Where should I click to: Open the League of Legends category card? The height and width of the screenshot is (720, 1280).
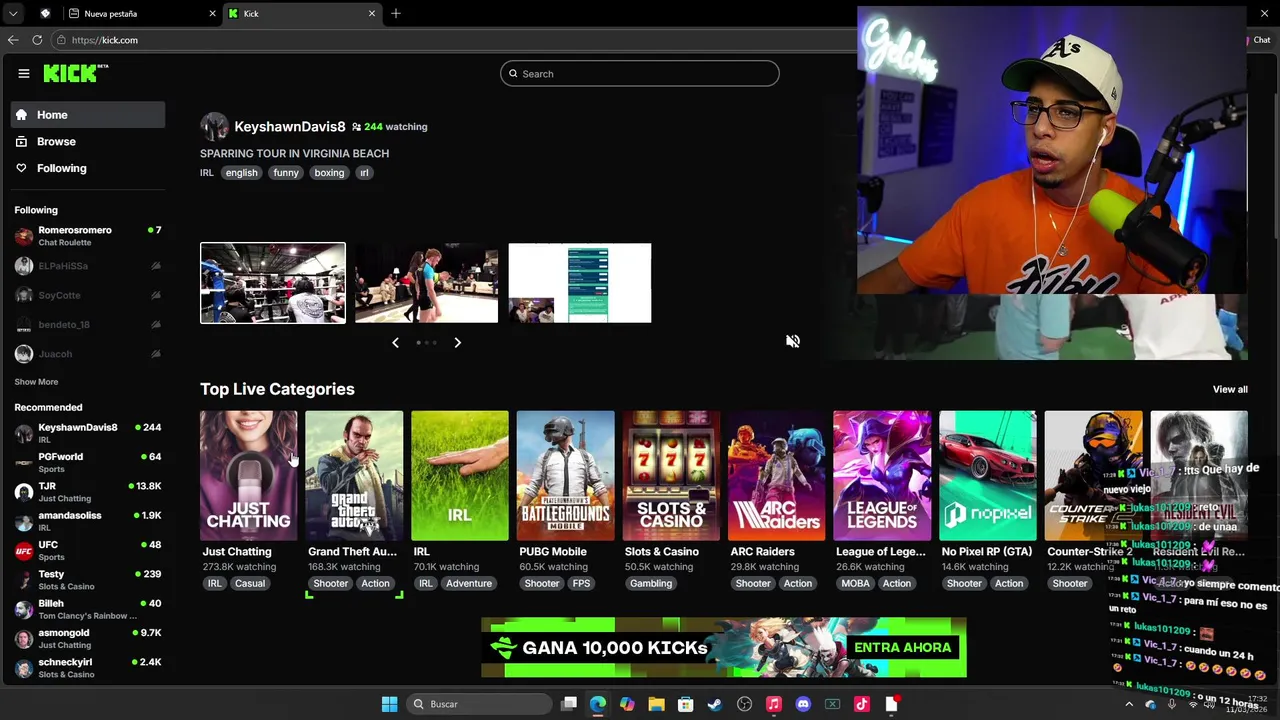pyautogui.click(x=882, y=476)
